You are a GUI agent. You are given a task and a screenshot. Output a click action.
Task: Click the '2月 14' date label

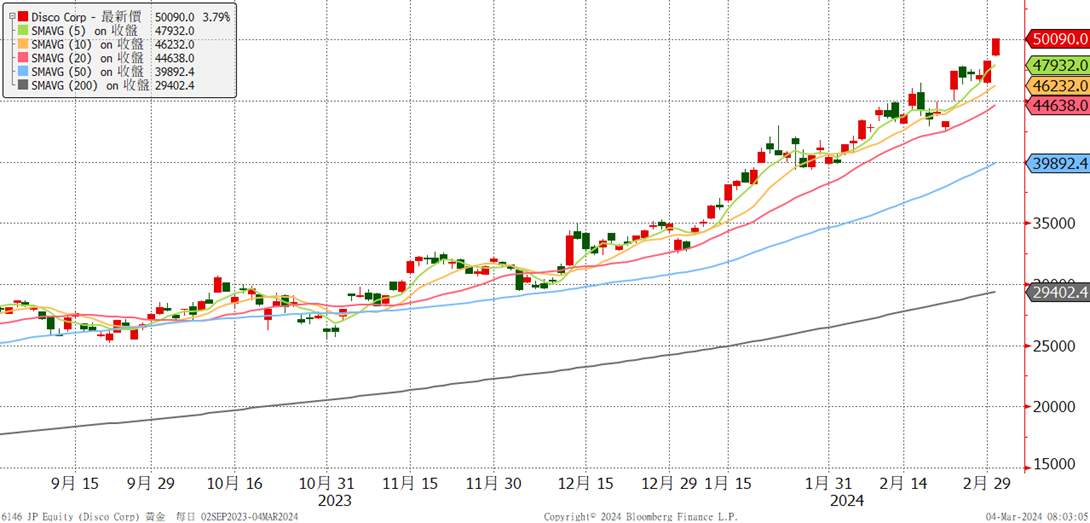(x=902, y=482)
